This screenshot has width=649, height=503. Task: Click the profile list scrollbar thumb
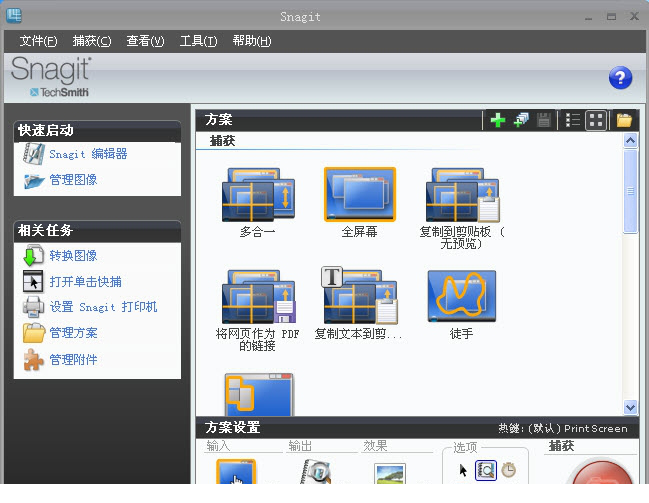pyautogui.click(x=630, y=191)
